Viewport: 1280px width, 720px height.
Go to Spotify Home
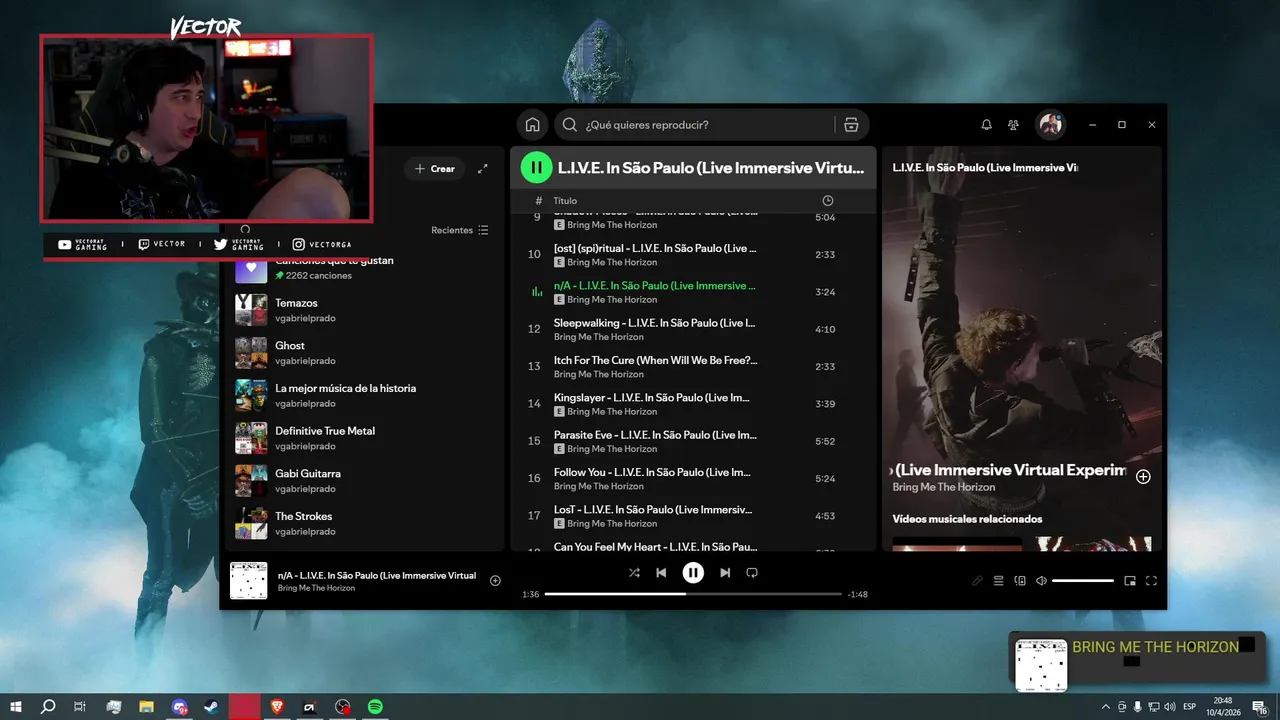pos(533,125)
